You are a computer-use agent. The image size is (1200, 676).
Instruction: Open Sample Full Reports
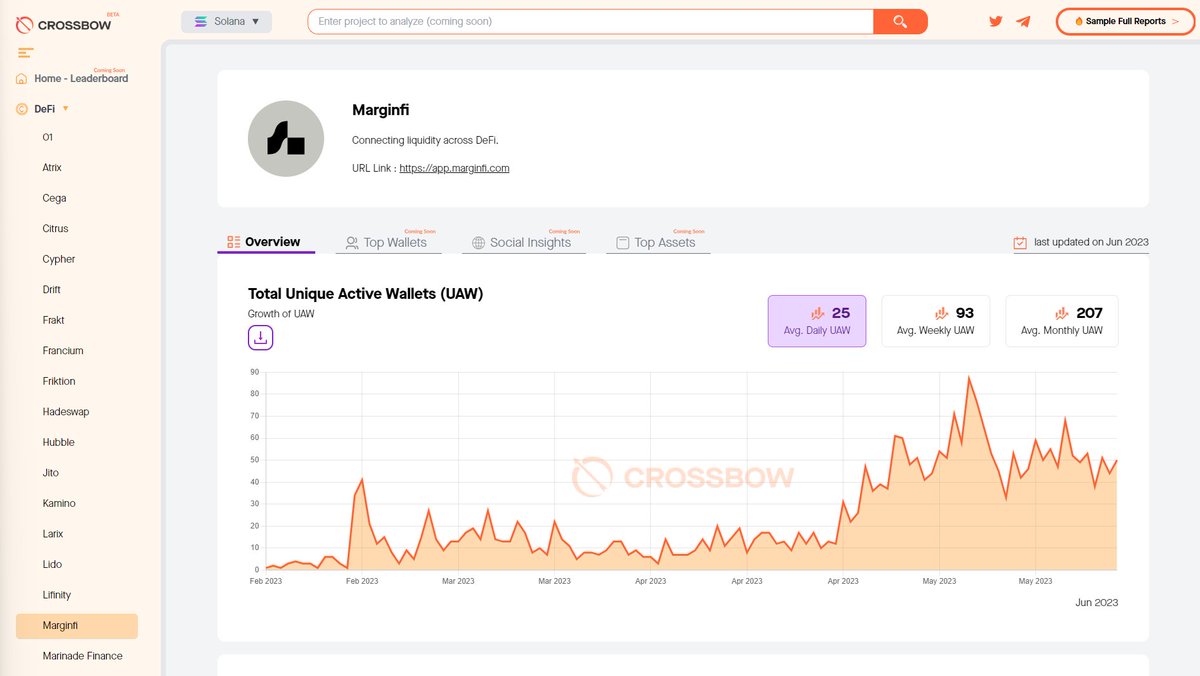pos(1126,21)
